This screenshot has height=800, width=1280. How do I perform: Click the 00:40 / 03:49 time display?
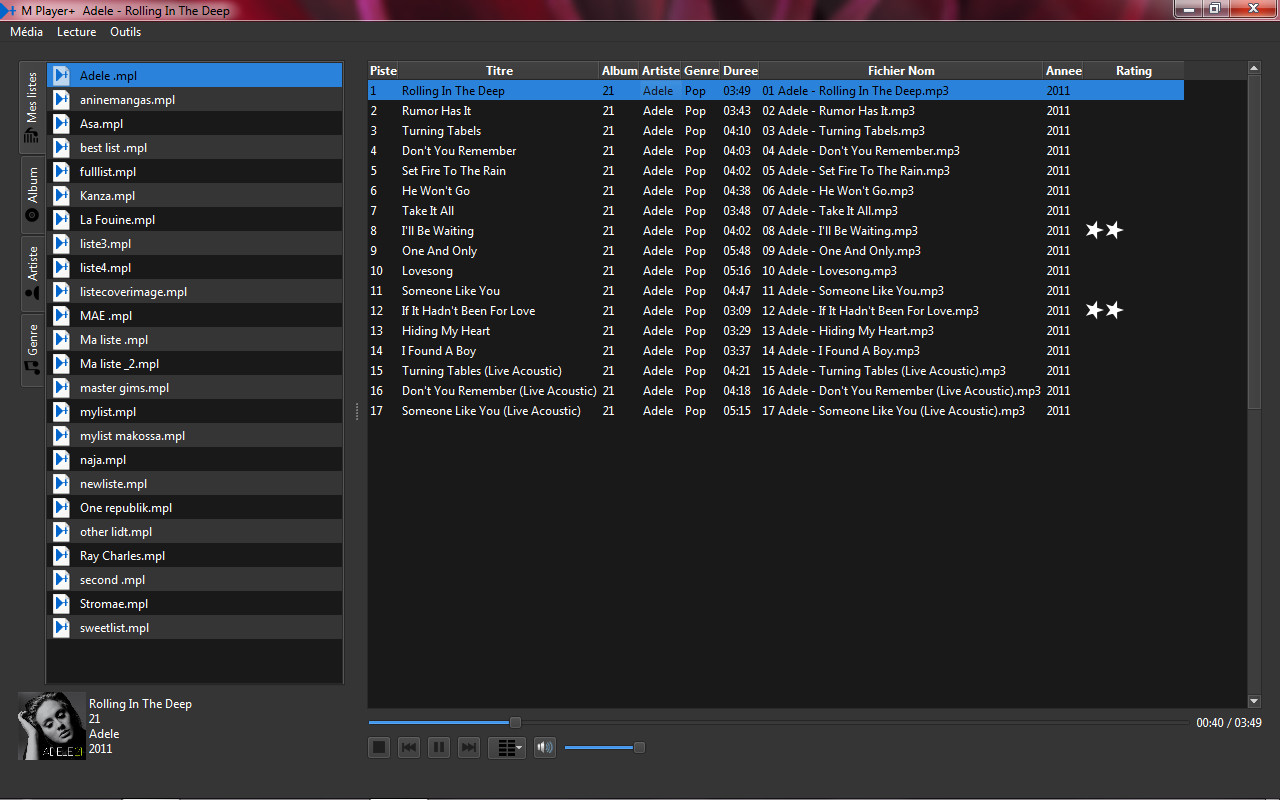[x=1229, y=723]
